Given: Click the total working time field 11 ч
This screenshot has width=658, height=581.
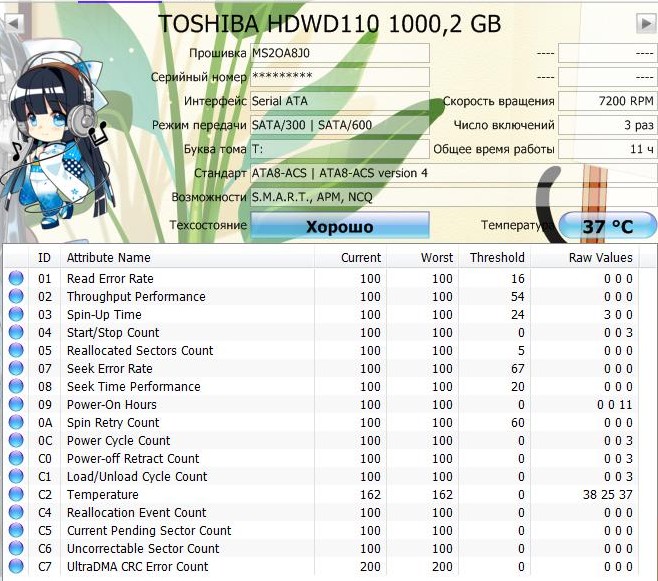Looking at the screenshot, I should coord(607,149).
